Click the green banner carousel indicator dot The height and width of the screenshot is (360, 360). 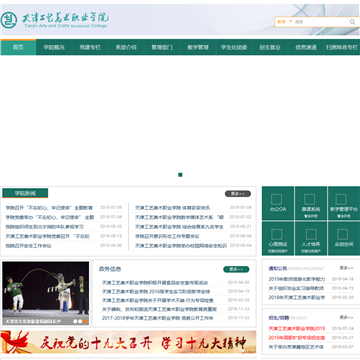pos(180,175)
